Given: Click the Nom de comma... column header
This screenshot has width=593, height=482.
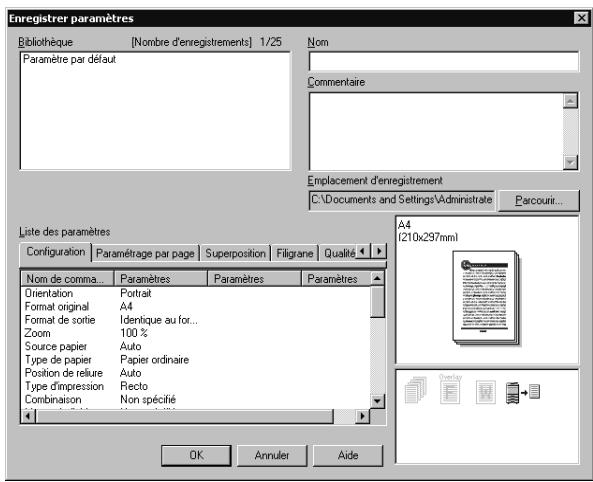Looking at the screenshot, I should (67, 279).
